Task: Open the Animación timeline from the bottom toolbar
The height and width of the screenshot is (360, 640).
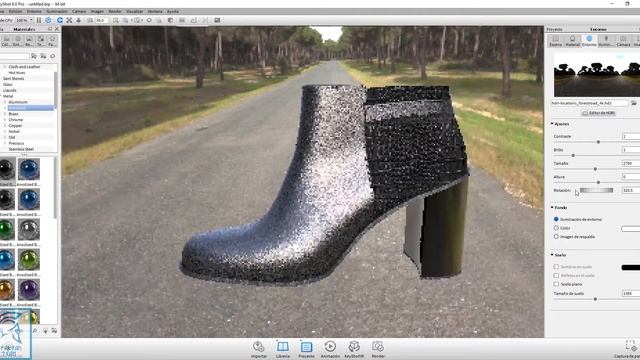Action: point(330,350)
